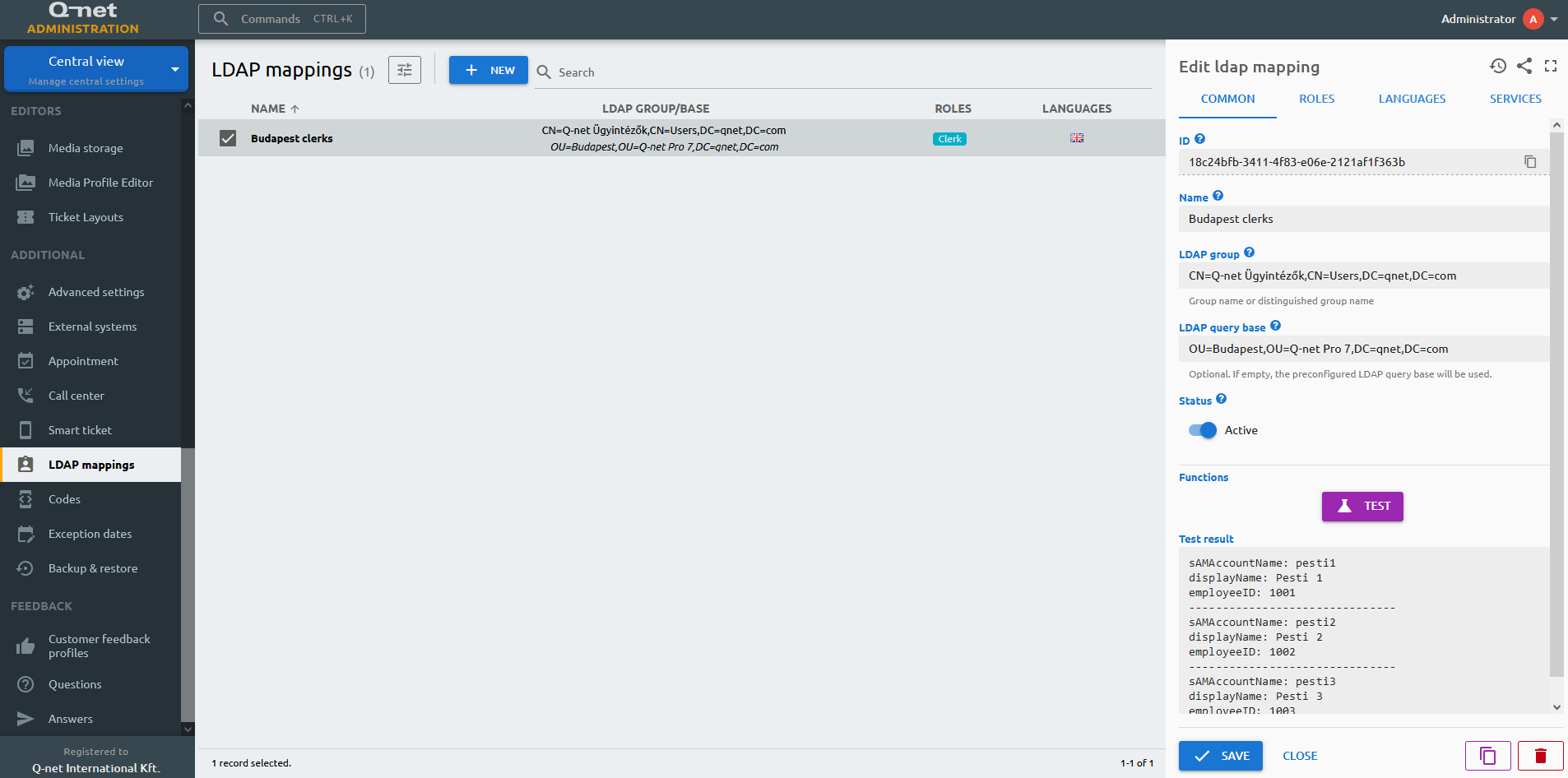1568x778 pixels.
Task: Open the Commands search box
Action: point(282,19)
